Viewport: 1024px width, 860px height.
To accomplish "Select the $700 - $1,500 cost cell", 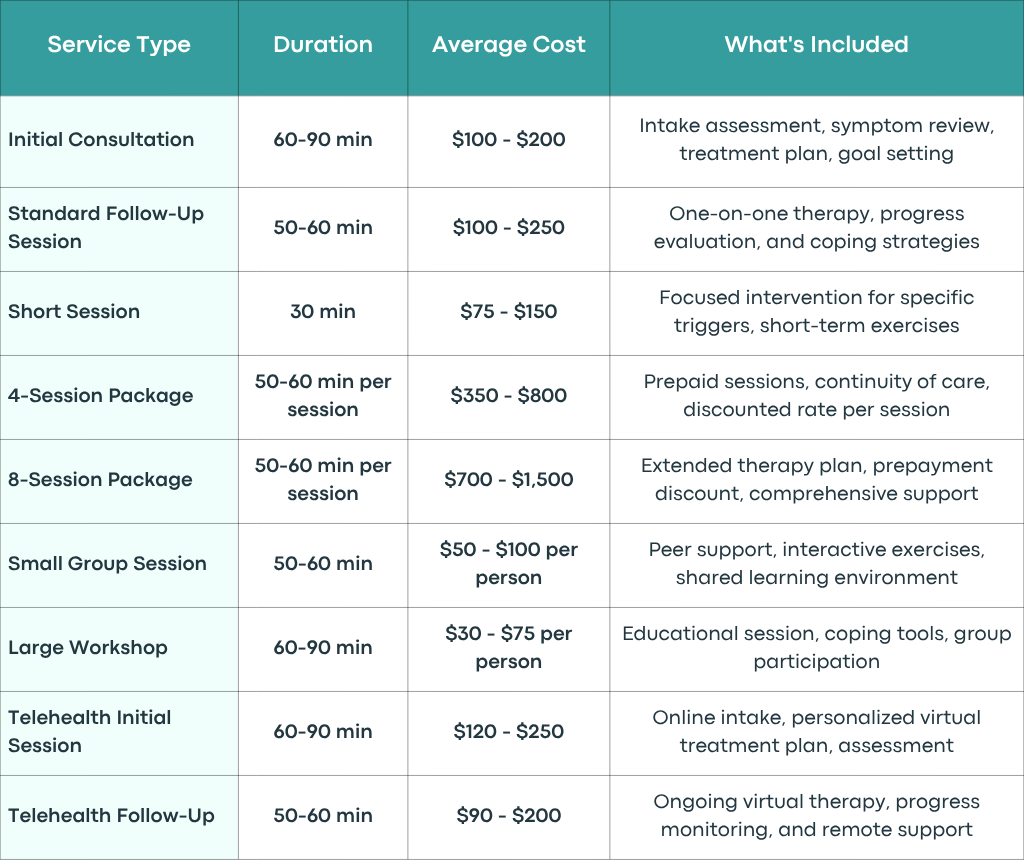I will [x=509, y=480].
